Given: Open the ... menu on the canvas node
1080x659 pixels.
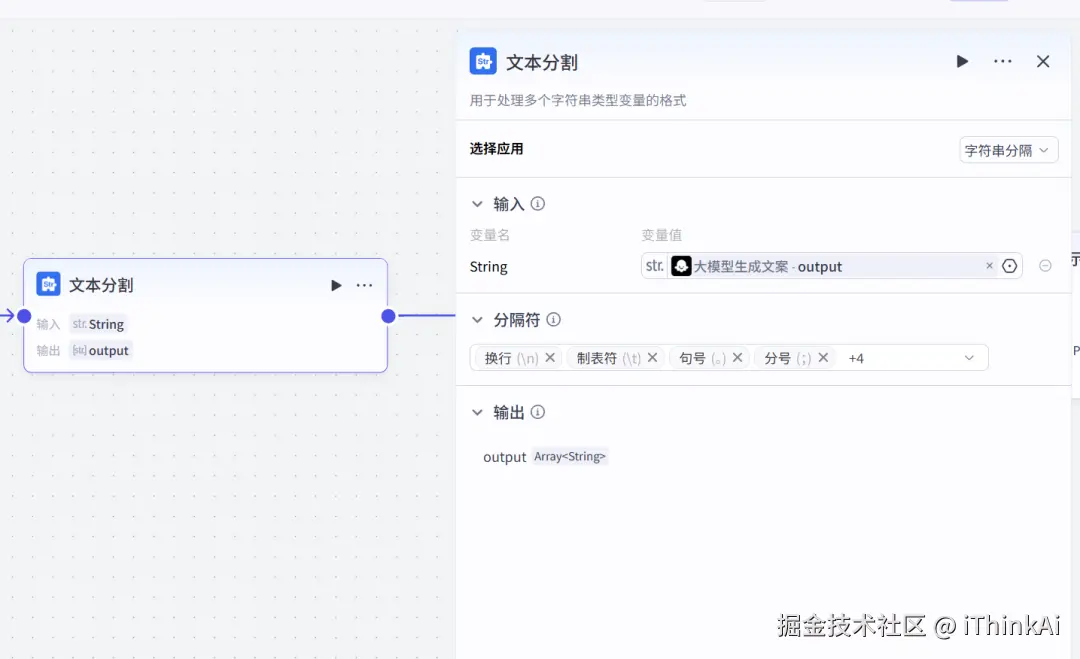Looking at the screenshot, I should point(364,285).
